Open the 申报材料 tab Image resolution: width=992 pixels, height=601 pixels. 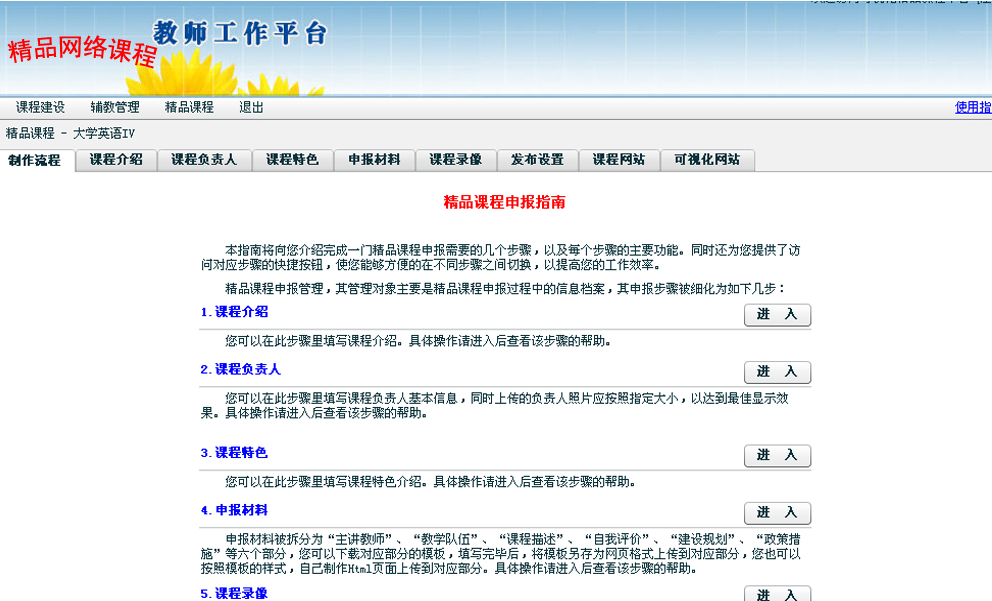[x=374, y=160]
